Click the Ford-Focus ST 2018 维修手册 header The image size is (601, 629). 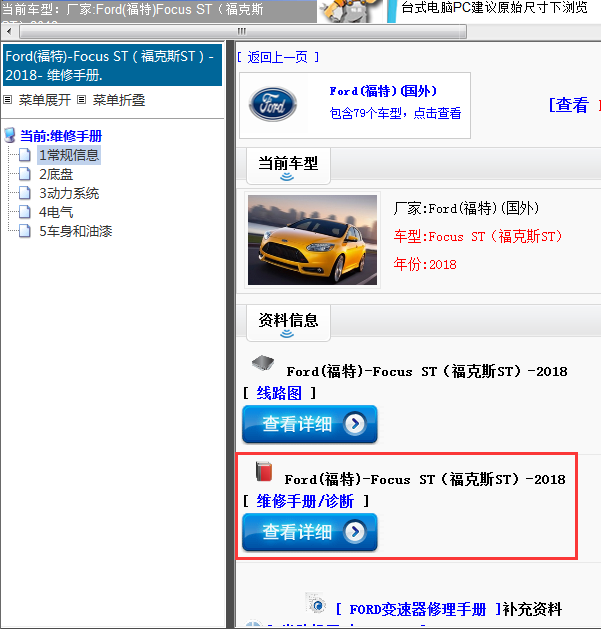point(112,65)
